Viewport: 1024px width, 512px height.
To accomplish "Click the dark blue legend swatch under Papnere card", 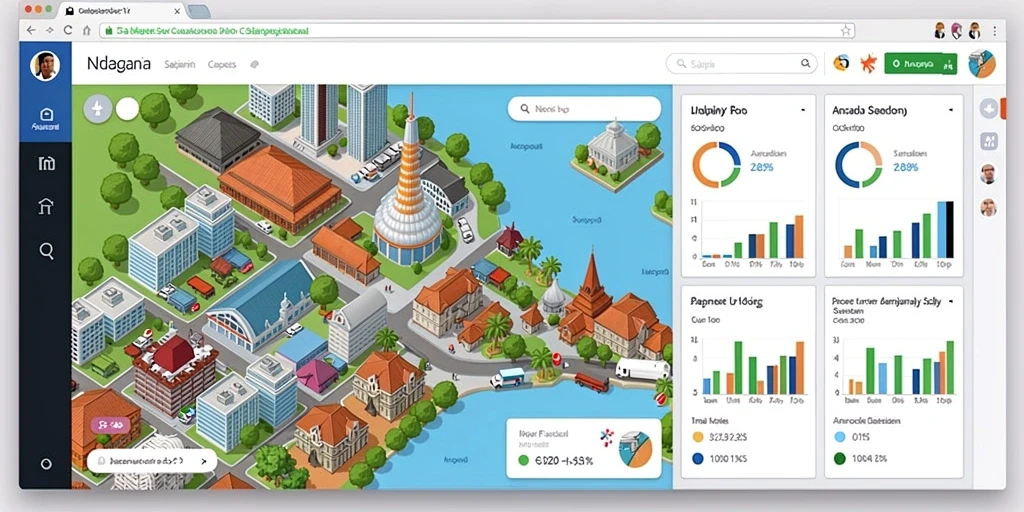I will tap(697, 458).
